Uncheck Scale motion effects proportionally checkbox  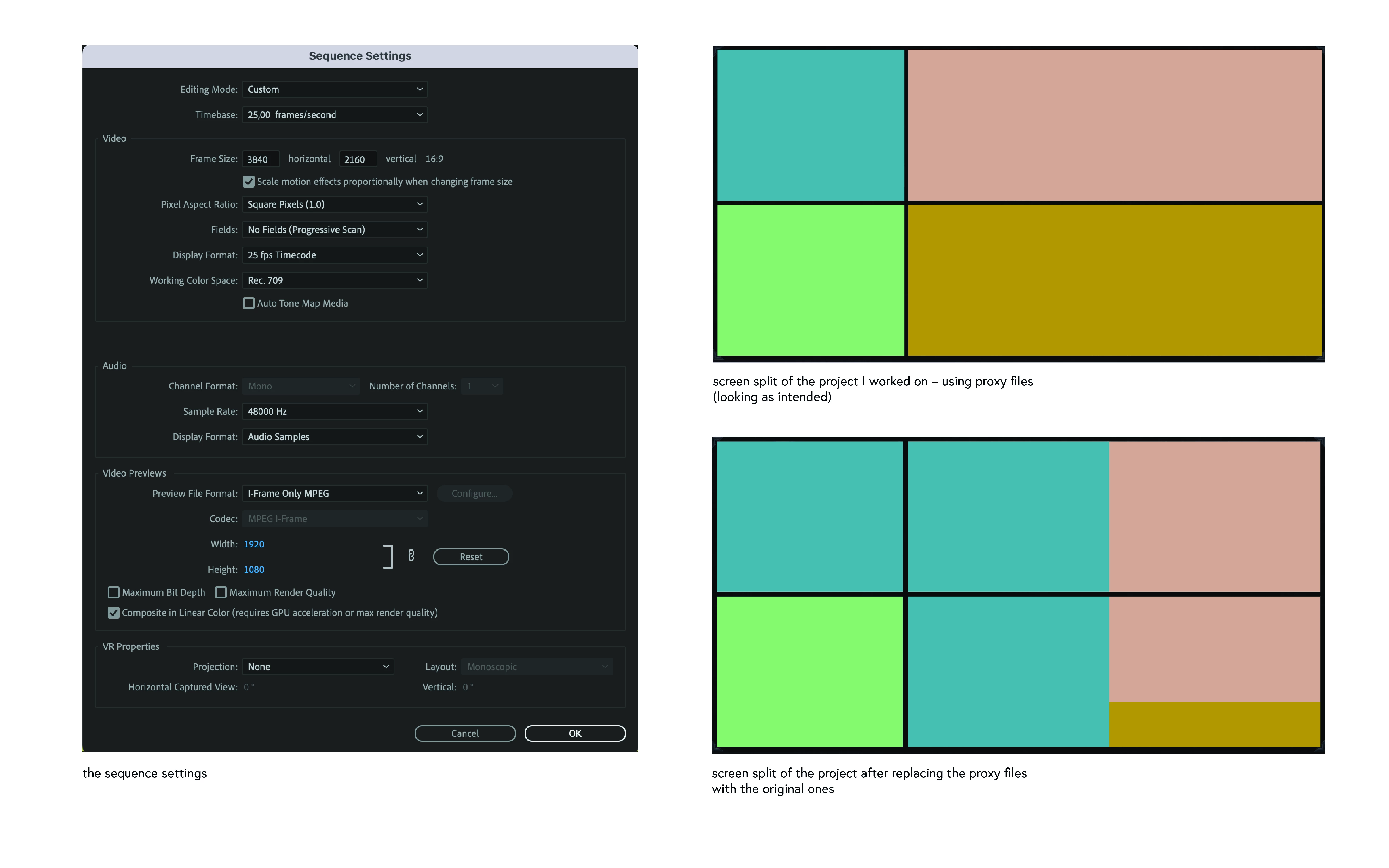(x=248, y=182)
